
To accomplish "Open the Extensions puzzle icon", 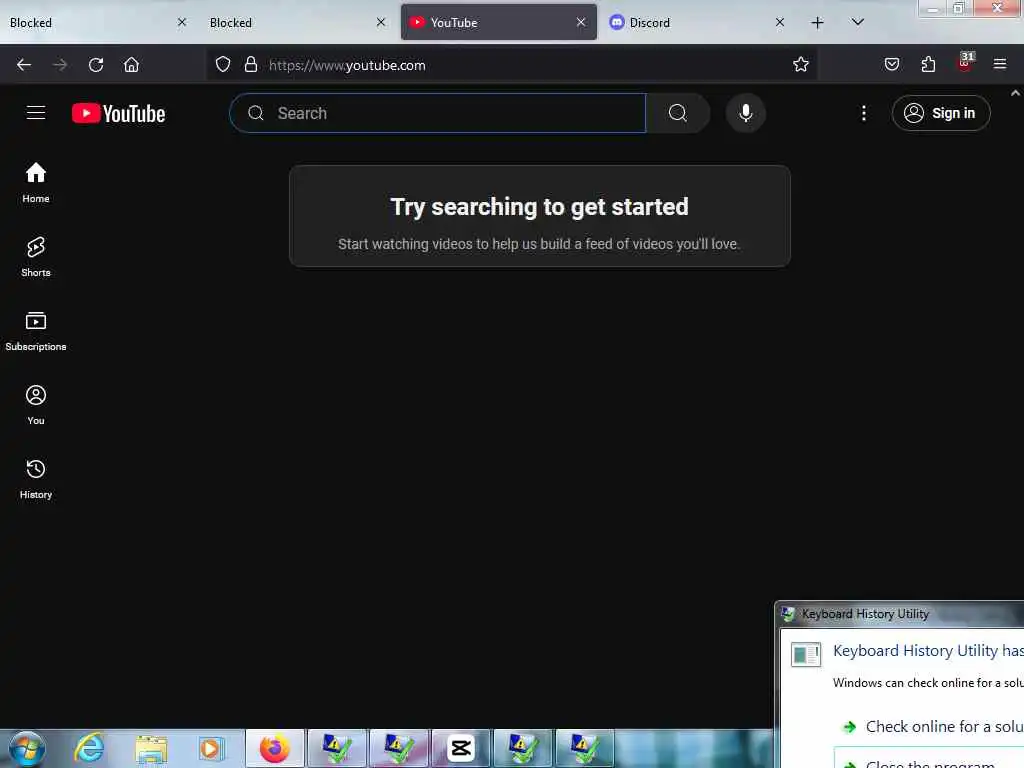I will 928,64.
